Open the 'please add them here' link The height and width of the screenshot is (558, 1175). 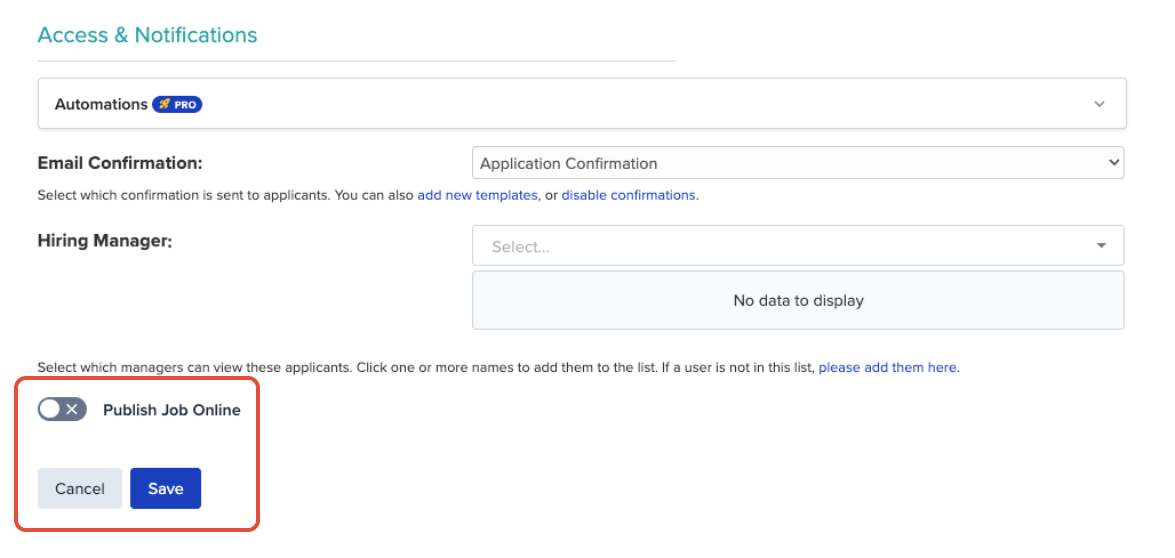click(887, 368)
